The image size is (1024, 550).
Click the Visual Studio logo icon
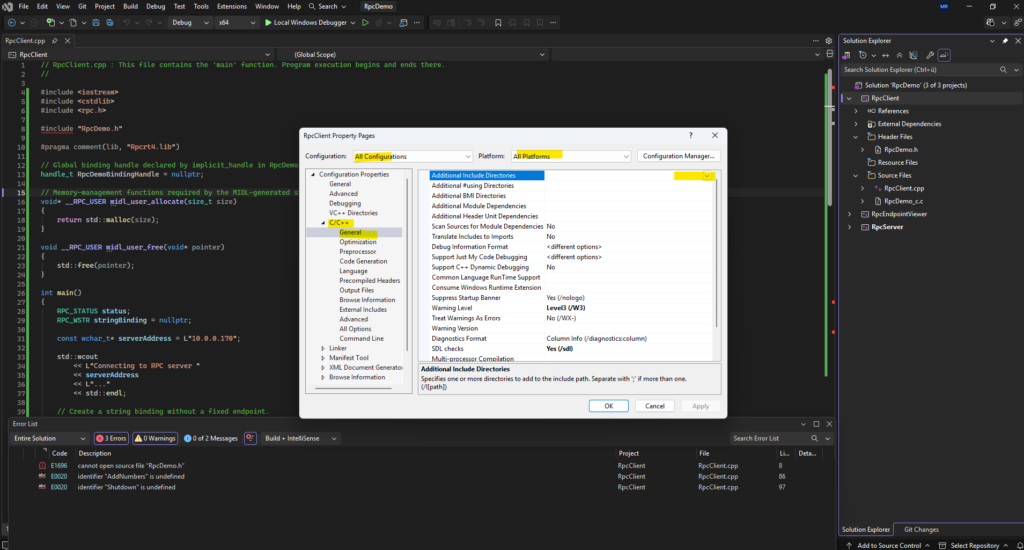pos(7,7)
